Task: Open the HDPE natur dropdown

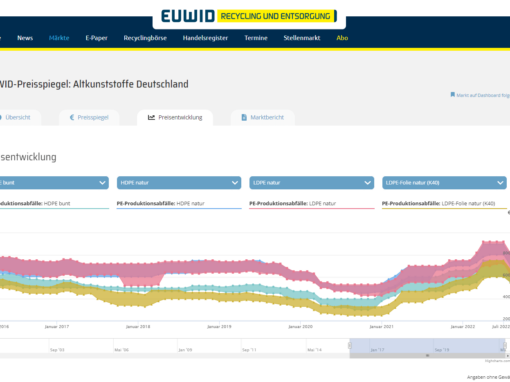Action: [179, 183]
